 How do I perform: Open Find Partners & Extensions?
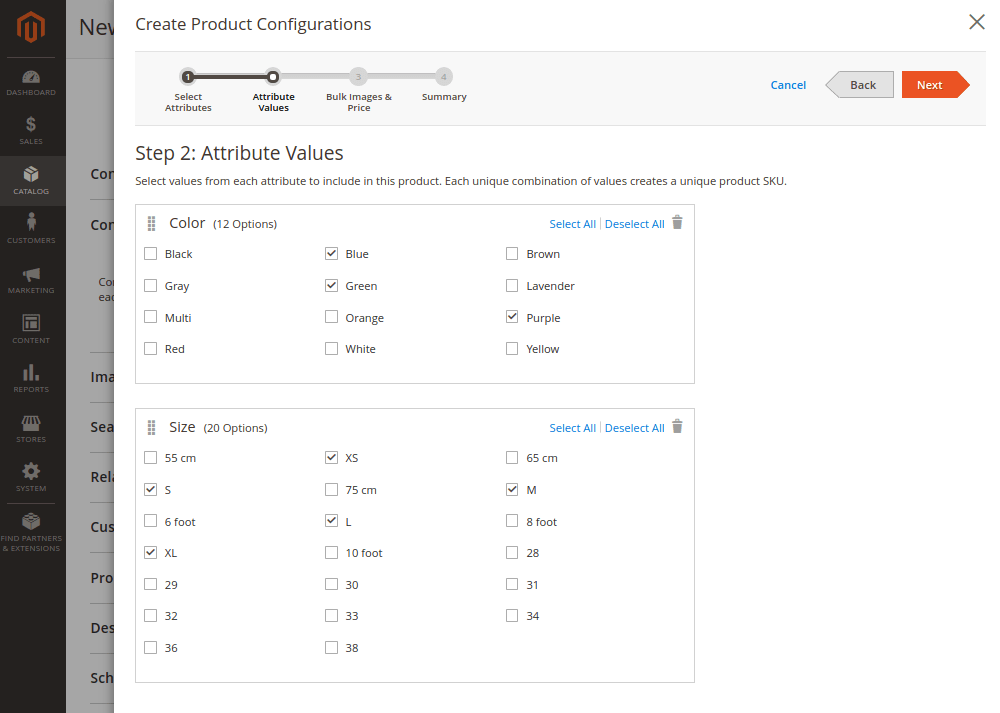[31, 533]
